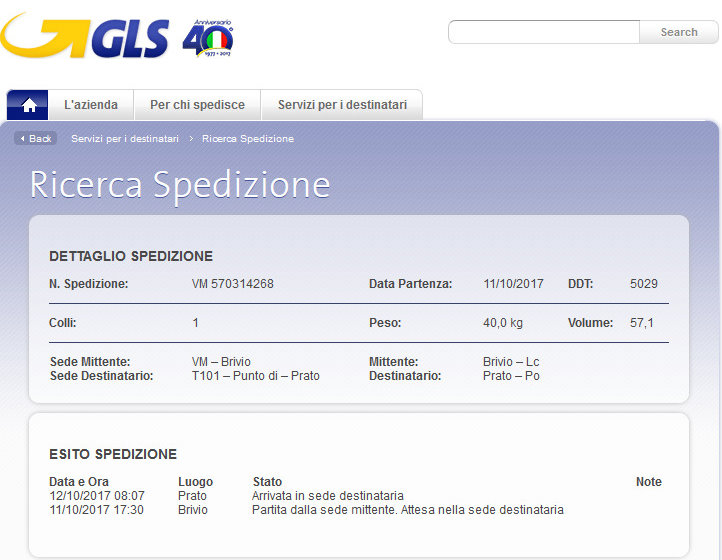
Task: Click the 40th anniversary badge
Action: (x=208, y=38)
